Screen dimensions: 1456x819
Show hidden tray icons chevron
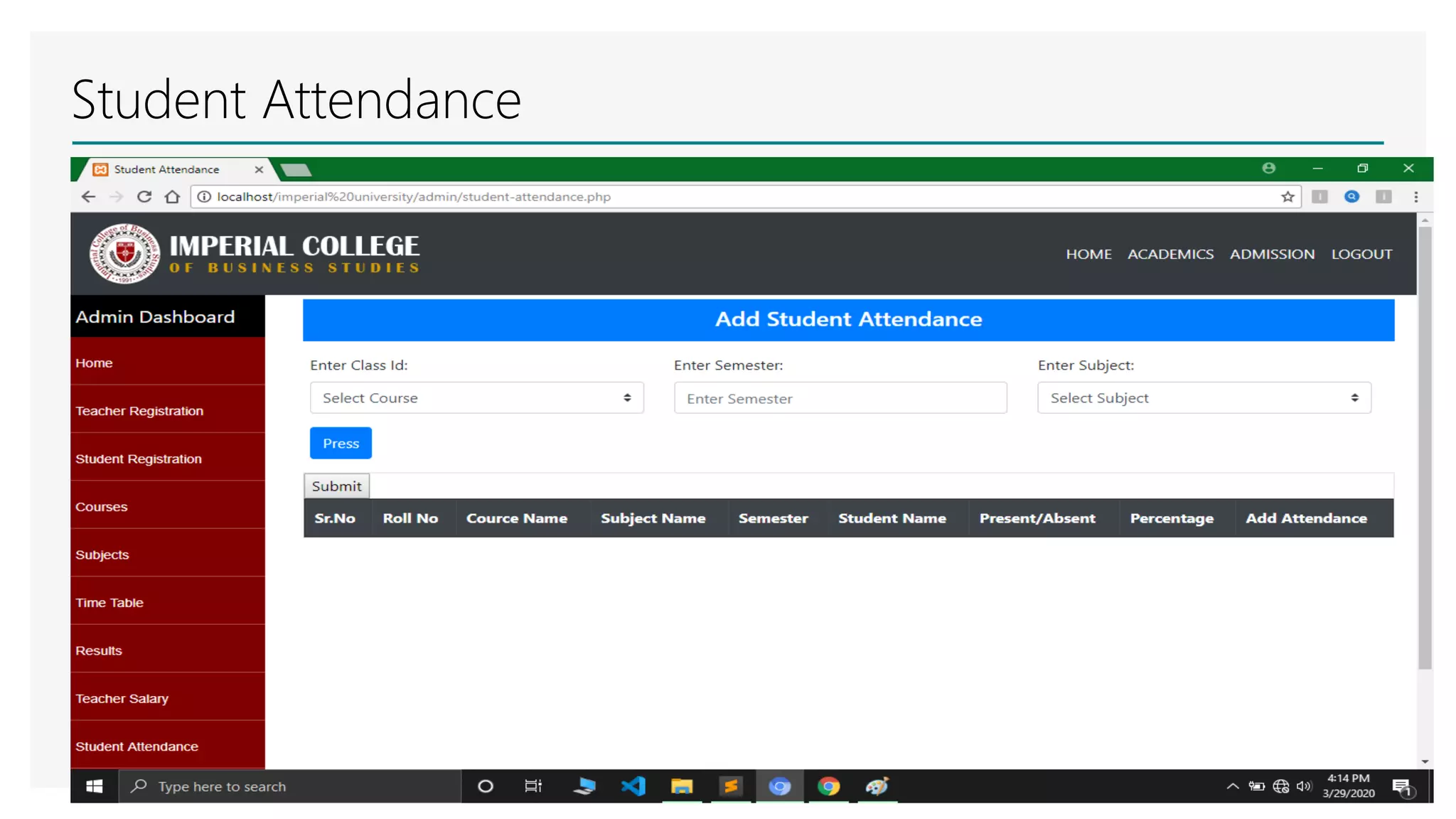[1233, 786]
